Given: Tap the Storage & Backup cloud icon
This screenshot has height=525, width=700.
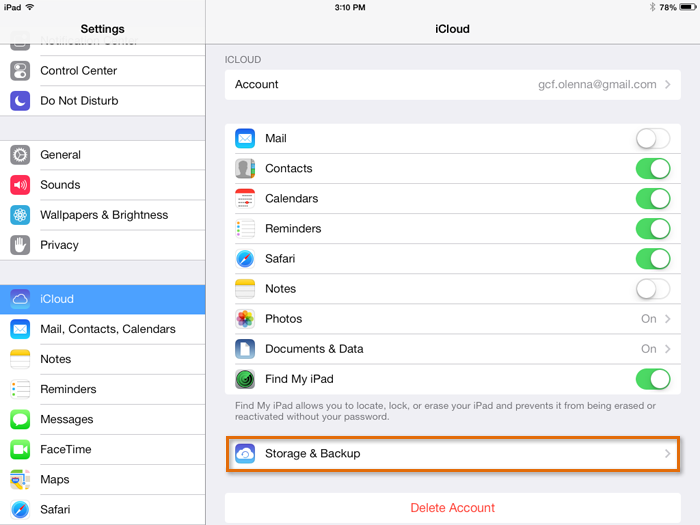Looking at the screenshot, I should point(245,454).
